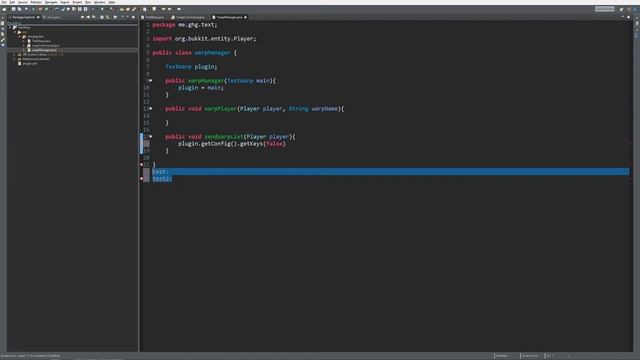The height and width of the screenshot is (360, 640).
Task: Click 'warpPlayer' method name on line 13
Action: pos(220,109)
